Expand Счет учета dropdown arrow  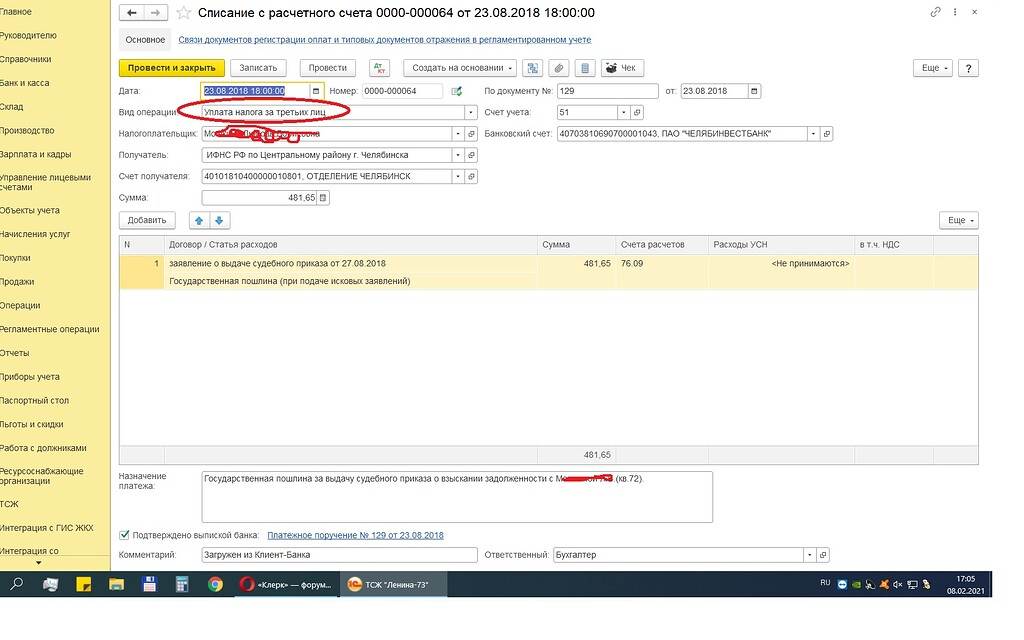pyautogui.click(x=624, y=112)
